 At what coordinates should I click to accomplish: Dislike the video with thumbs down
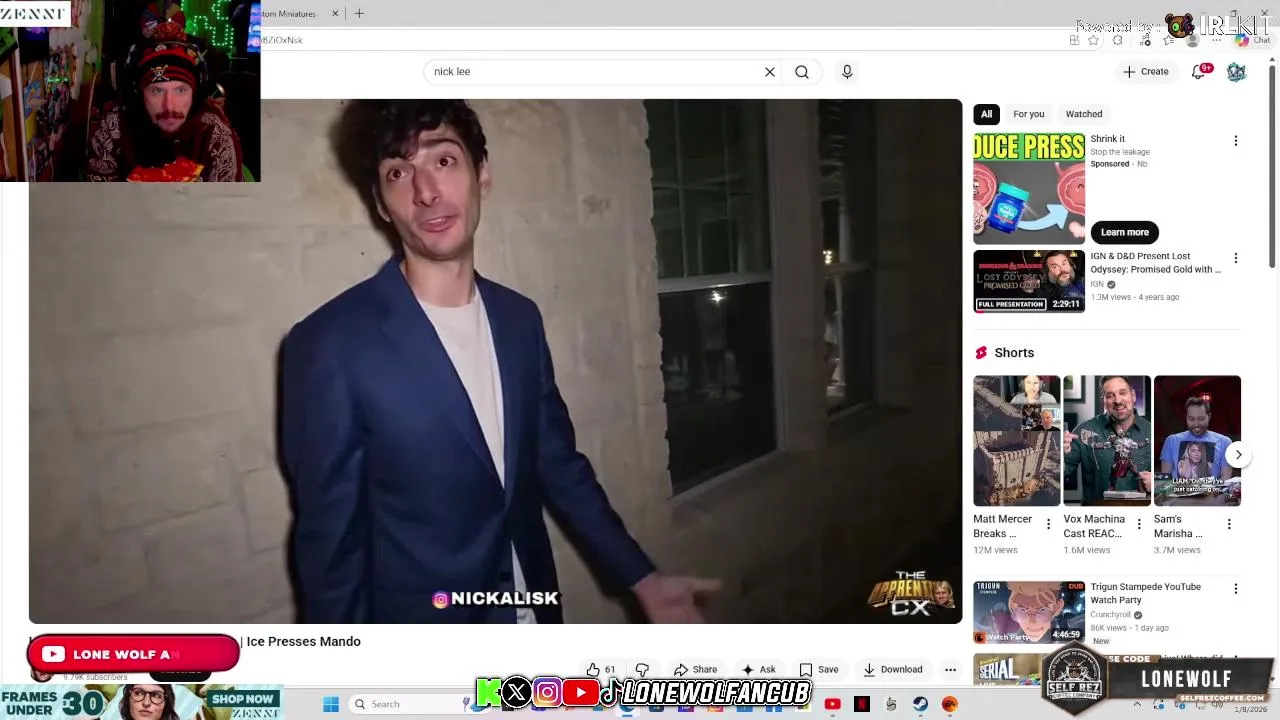coord(642,670)
